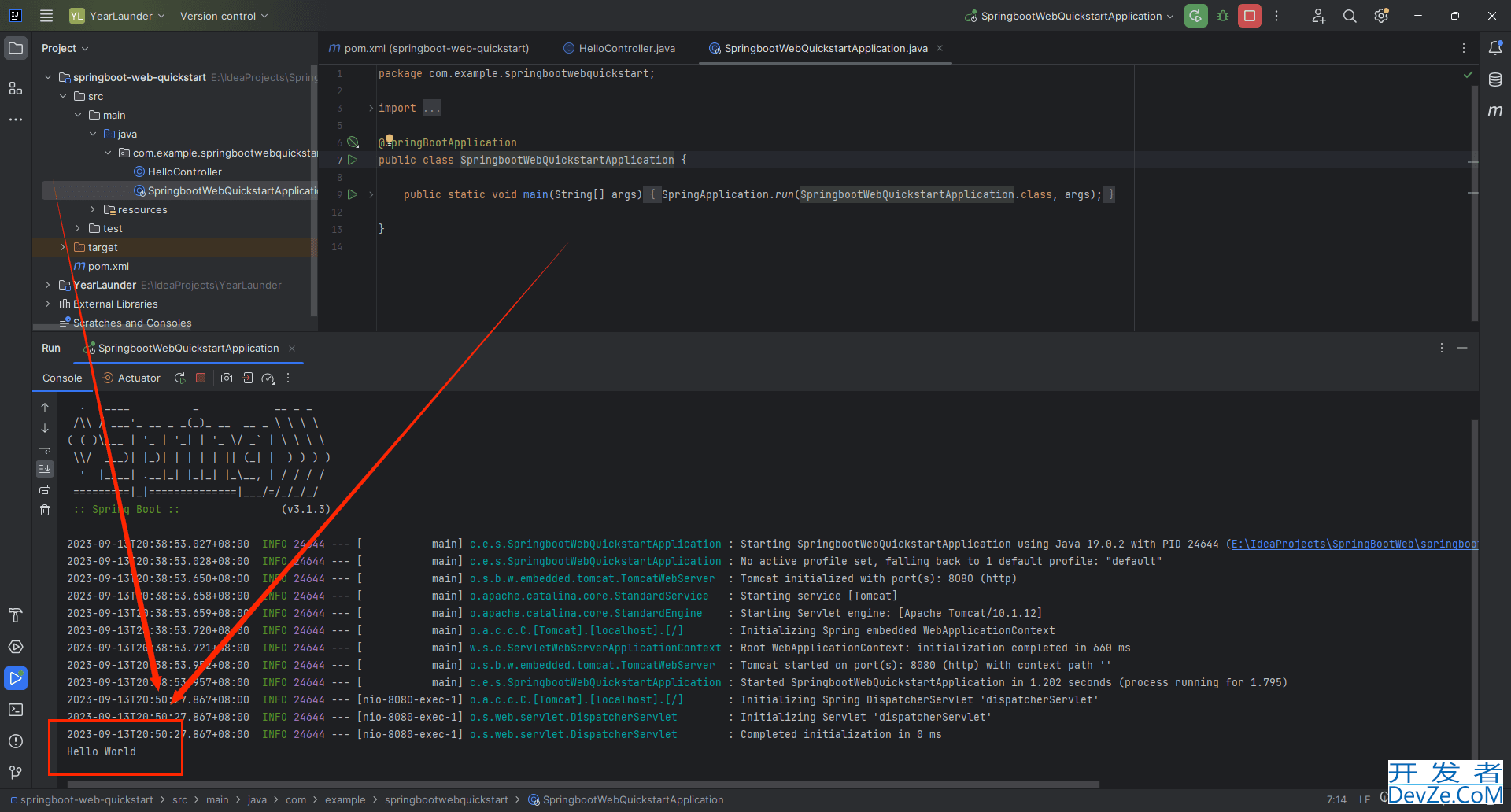Image resolution: width=1511 pixels, height=812 pixels.
Task: Open the Git tool window
Action: click(16, 773)
